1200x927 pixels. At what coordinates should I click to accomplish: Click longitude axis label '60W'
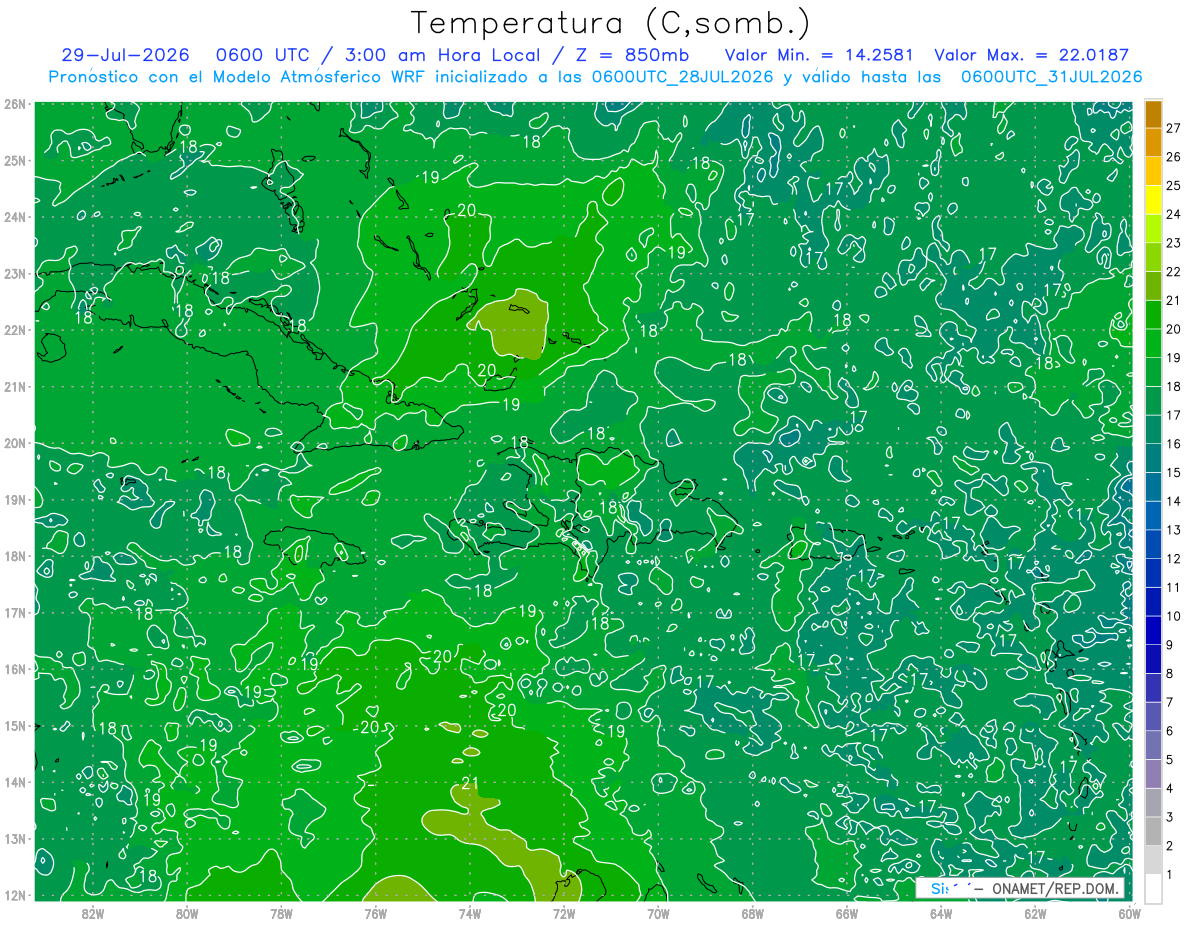[1128, 913]
